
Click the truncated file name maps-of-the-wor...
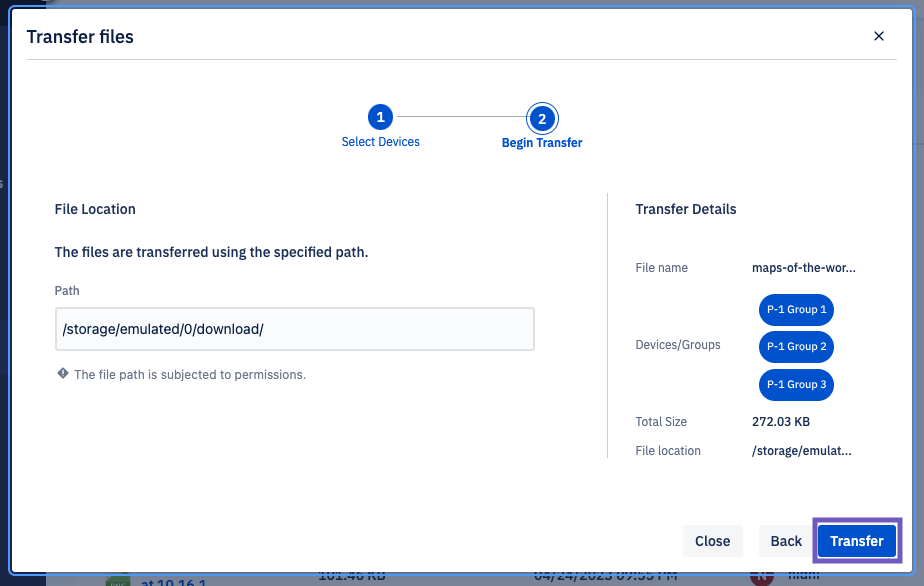803,268
